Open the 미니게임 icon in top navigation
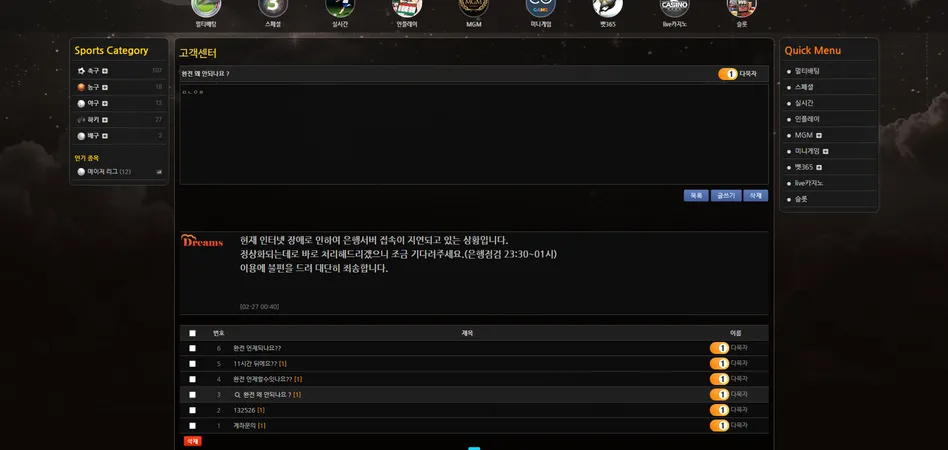The width and height of the screenshot is (948, 450). coord(541,7)
